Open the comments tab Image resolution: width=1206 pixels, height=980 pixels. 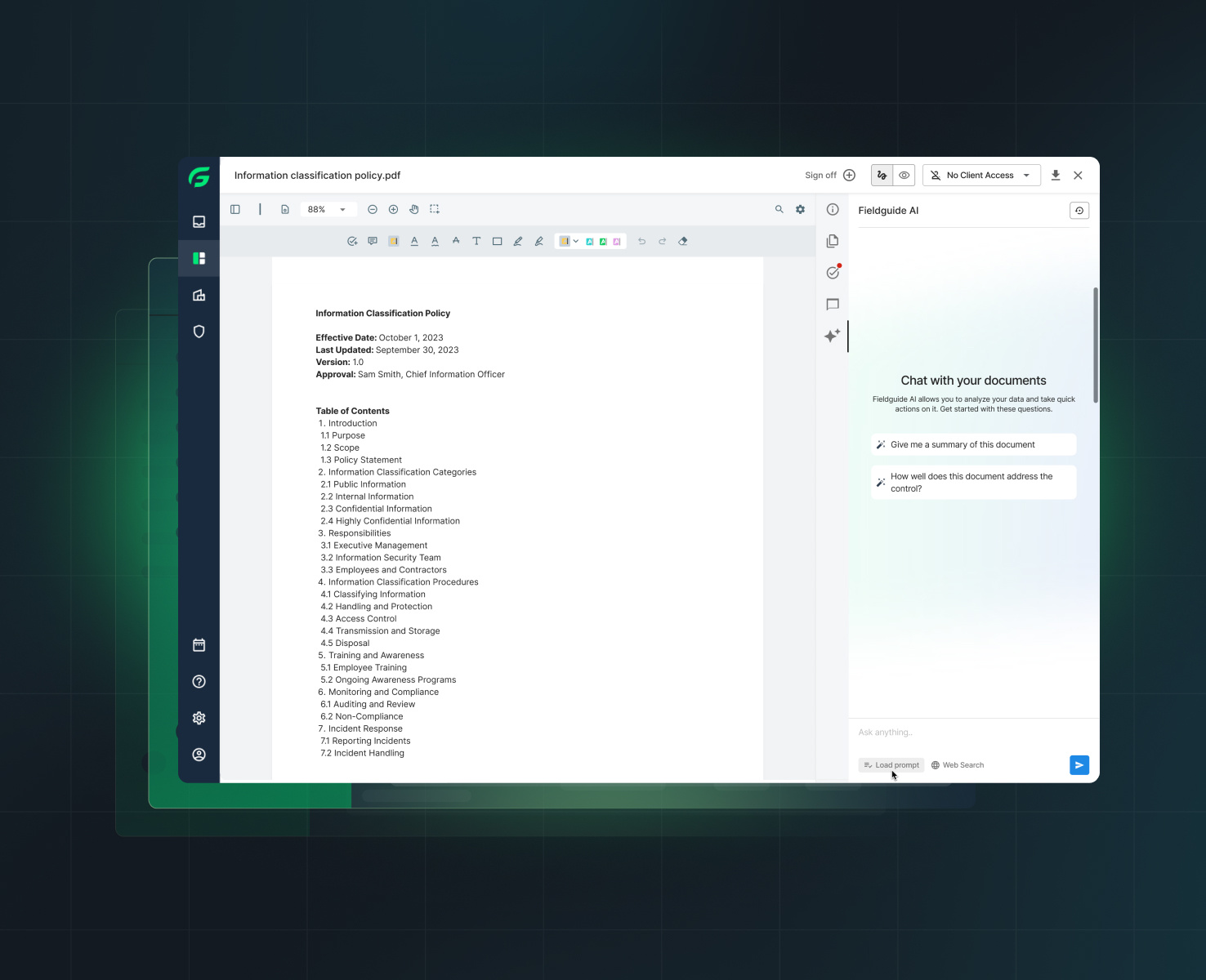coord(833,304)
